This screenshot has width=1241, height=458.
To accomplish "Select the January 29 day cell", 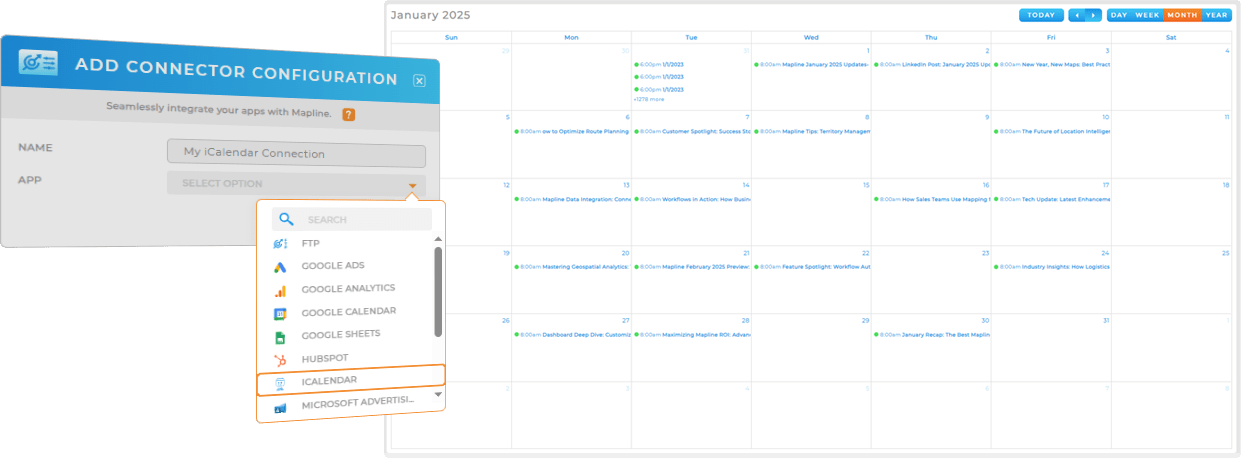I will pyautogui.click(x=811, y=348).
